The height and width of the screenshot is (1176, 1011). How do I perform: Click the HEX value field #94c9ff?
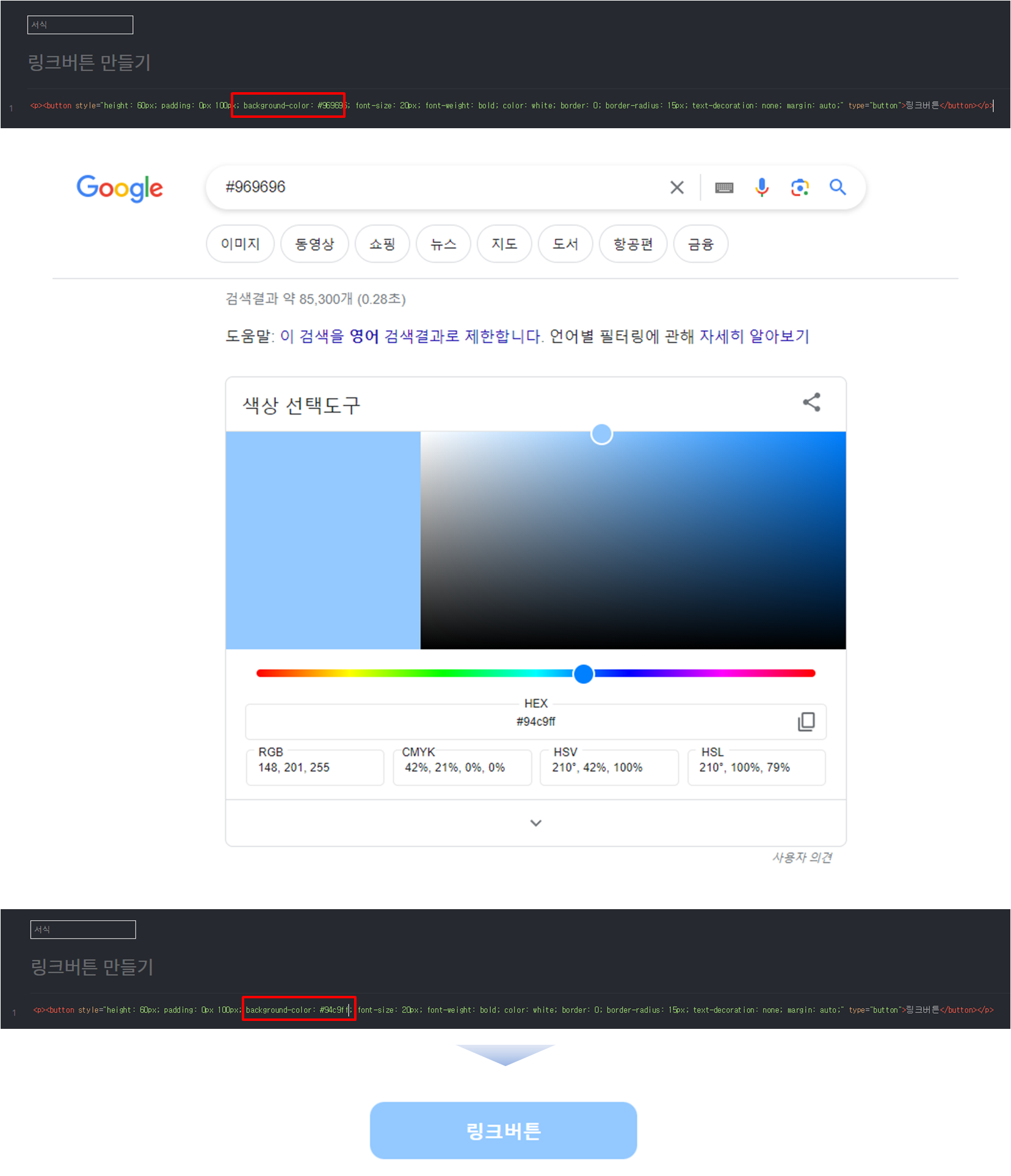(536, 722)
